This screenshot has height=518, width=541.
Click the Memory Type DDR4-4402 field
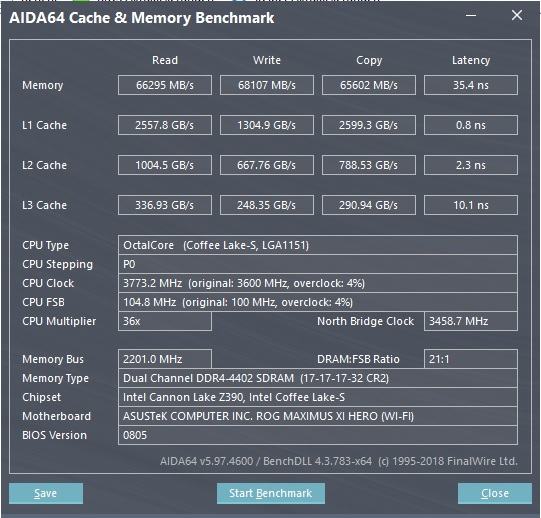coord(318,378)
